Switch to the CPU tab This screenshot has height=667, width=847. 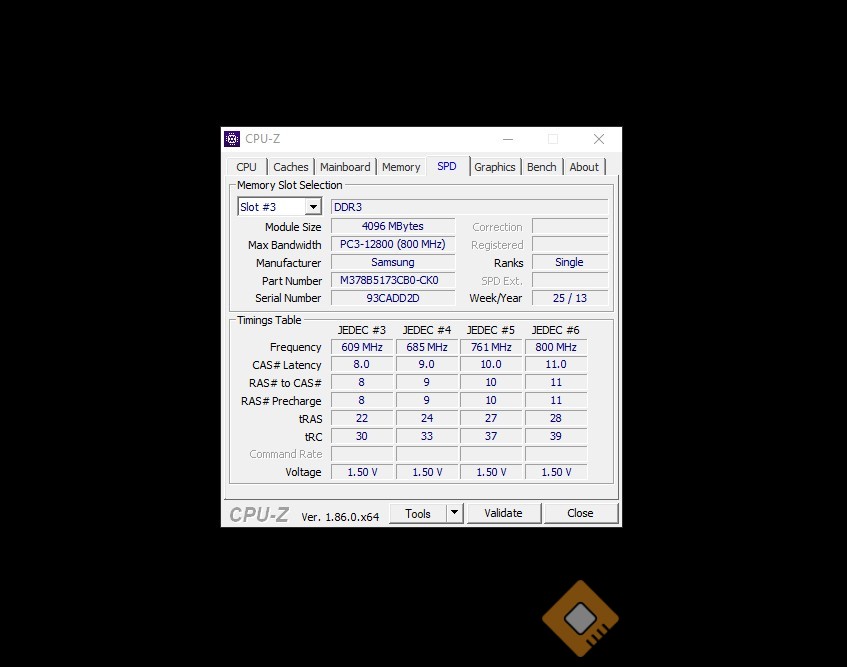click(246, 167)
